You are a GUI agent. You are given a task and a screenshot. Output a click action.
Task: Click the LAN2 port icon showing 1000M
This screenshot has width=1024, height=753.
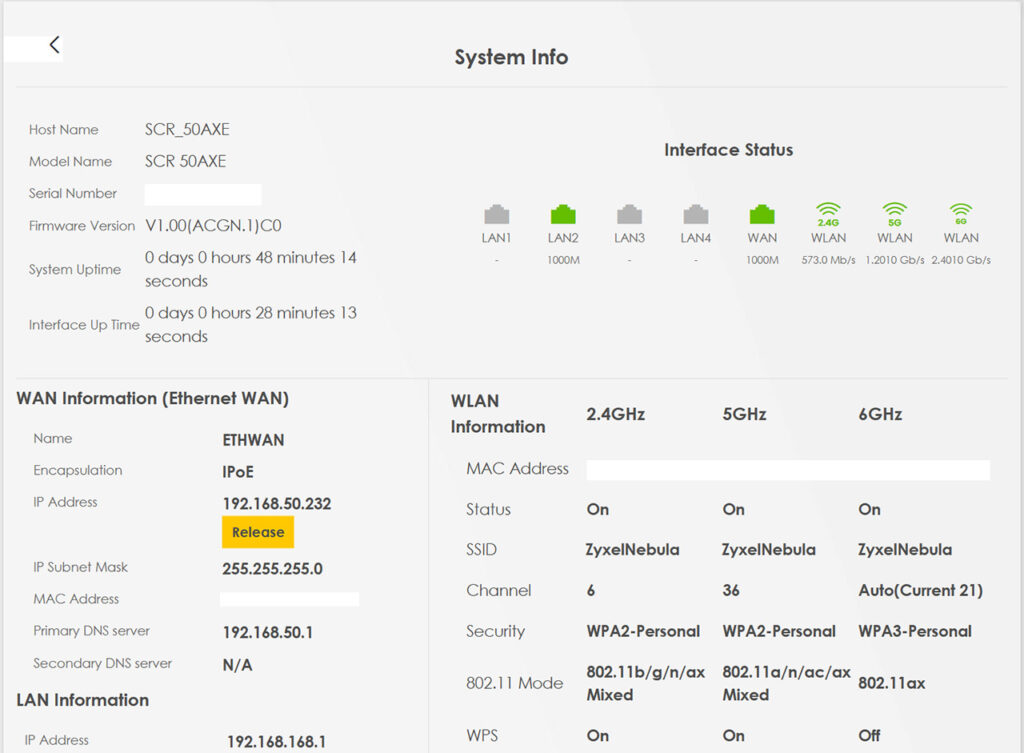pos(562,214)
